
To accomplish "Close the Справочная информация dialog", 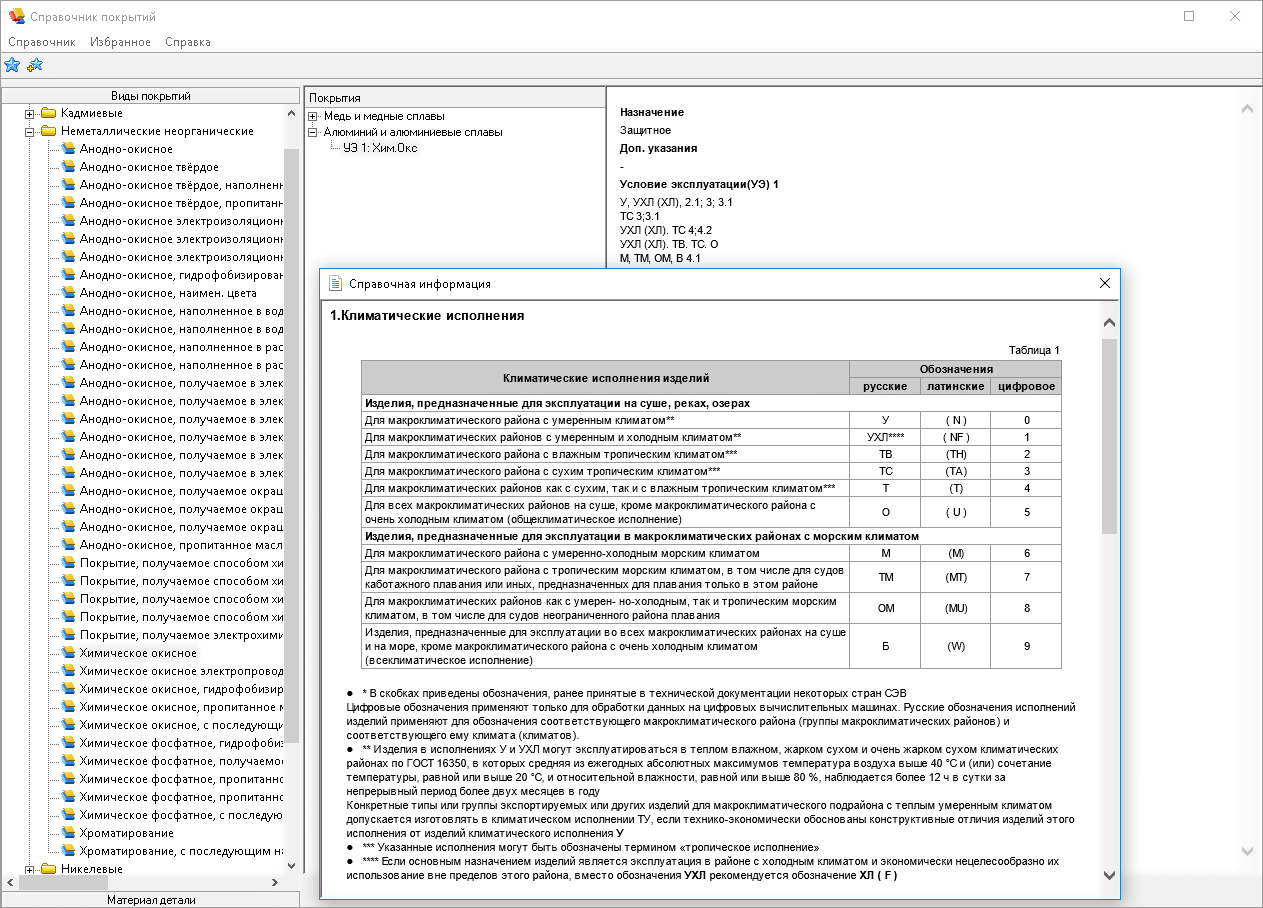I will 1105,283.
